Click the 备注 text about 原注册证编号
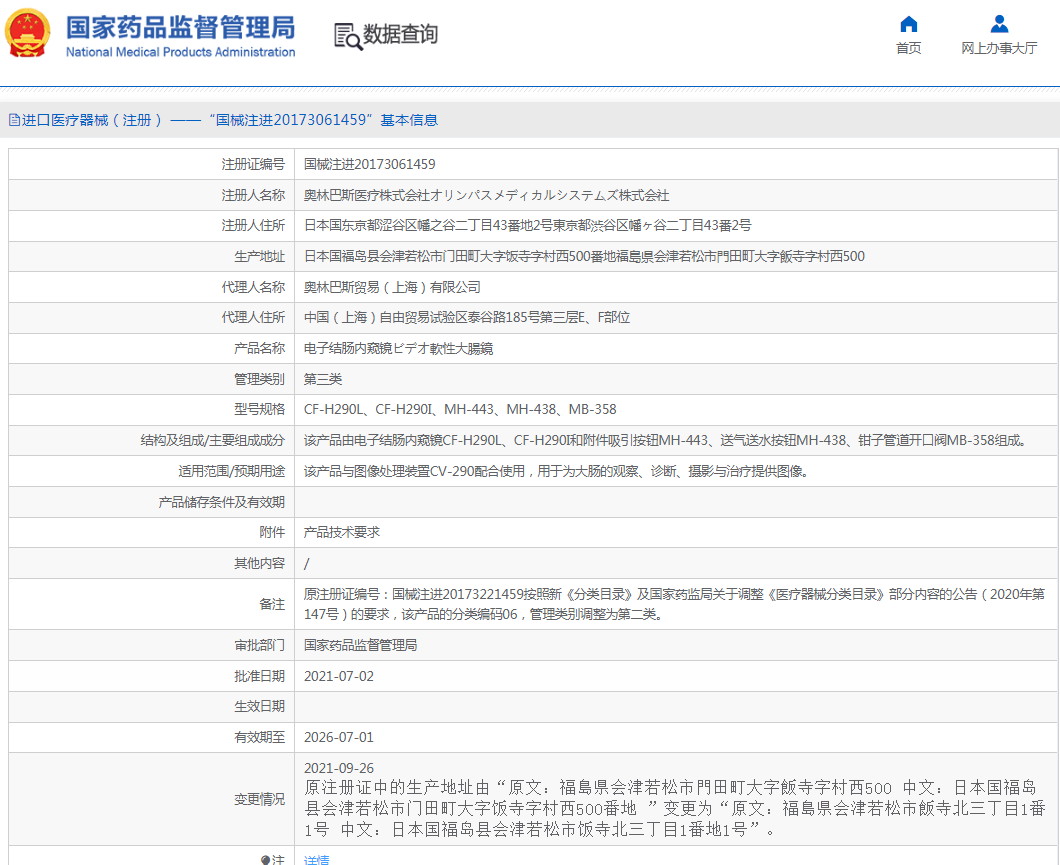The height and width of the screenshot is (865, 1060). pos(674,604)
